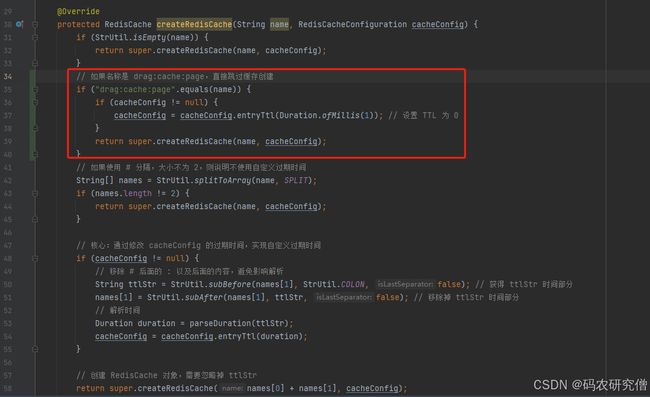Viewport: 650px width, 397px height.
Task: Click the RedisCacheConfiguration type on line 30
Action: pyautogui.click(x=352, y=24)
